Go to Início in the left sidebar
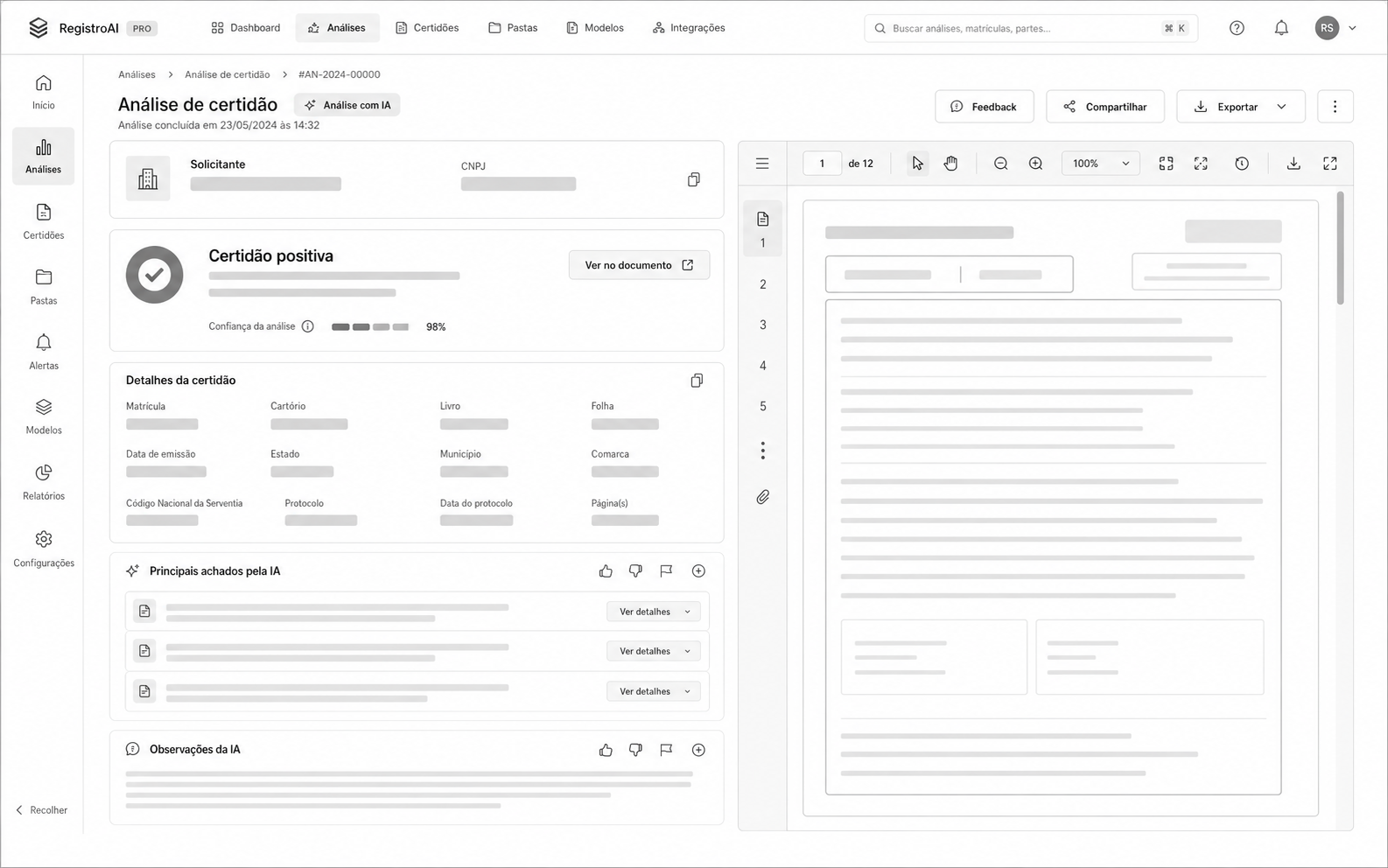Screen dimensions: 1388x868 (x=44, y=92)
